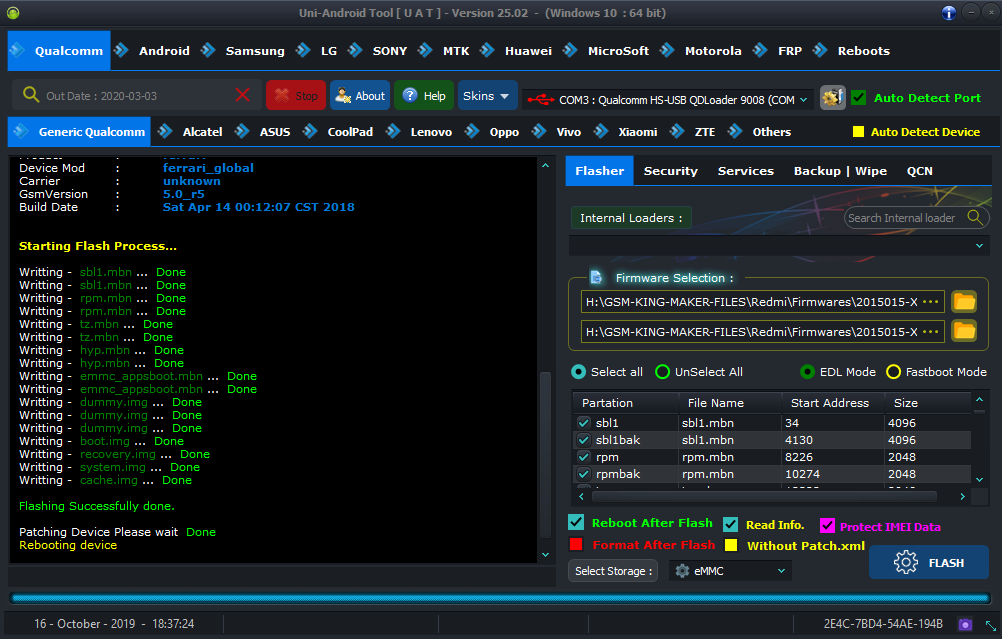Open the MTK tab
The width and height of the screenshot is (1002, 639).
456,50
